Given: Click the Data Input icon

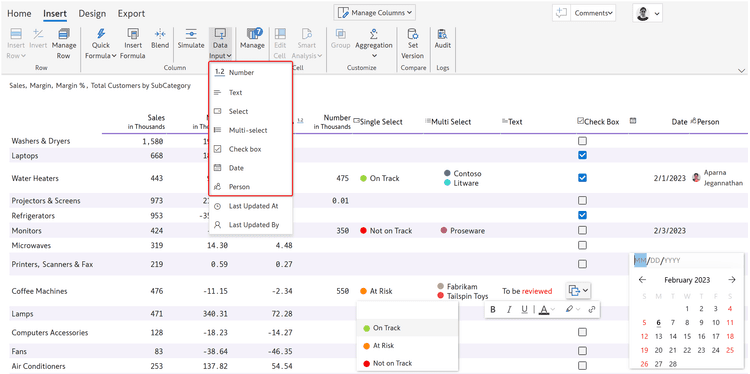Looking at the screenshot, I should tap(220, 34).
